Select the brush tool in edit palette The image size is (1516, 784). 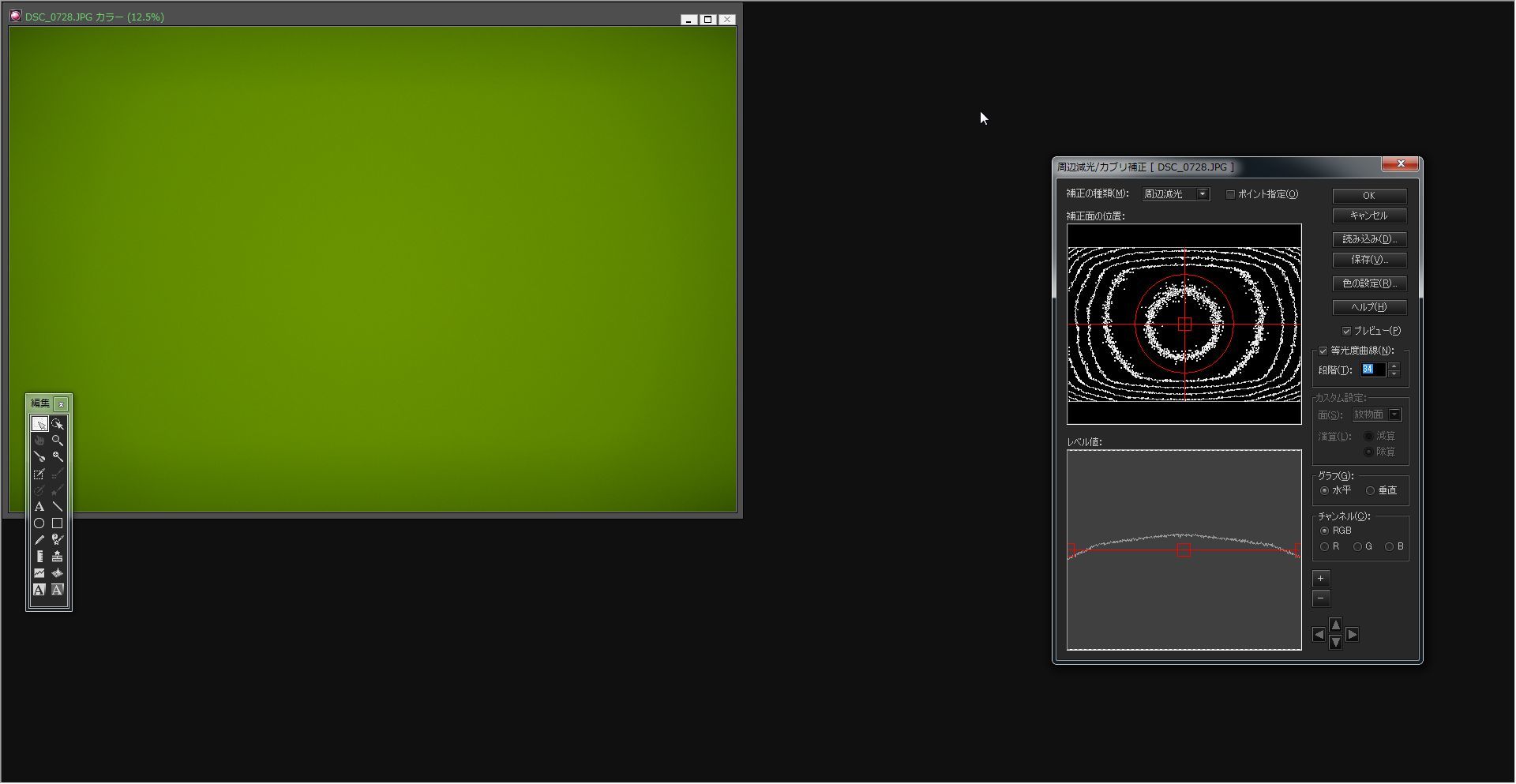point(39,457)
